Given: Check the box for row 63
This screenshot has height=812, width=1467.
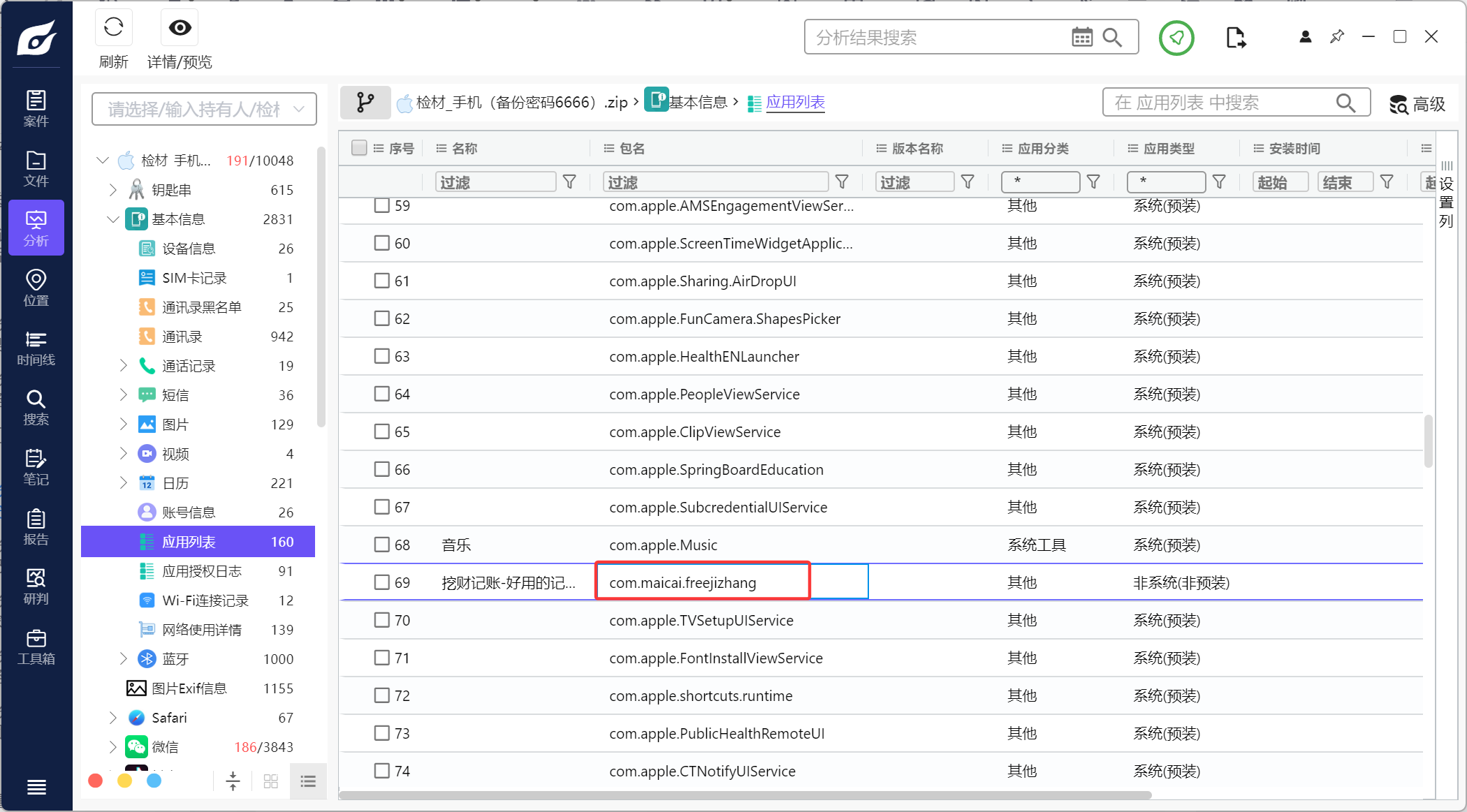Looking at the screenshot, I should point(381,356).
